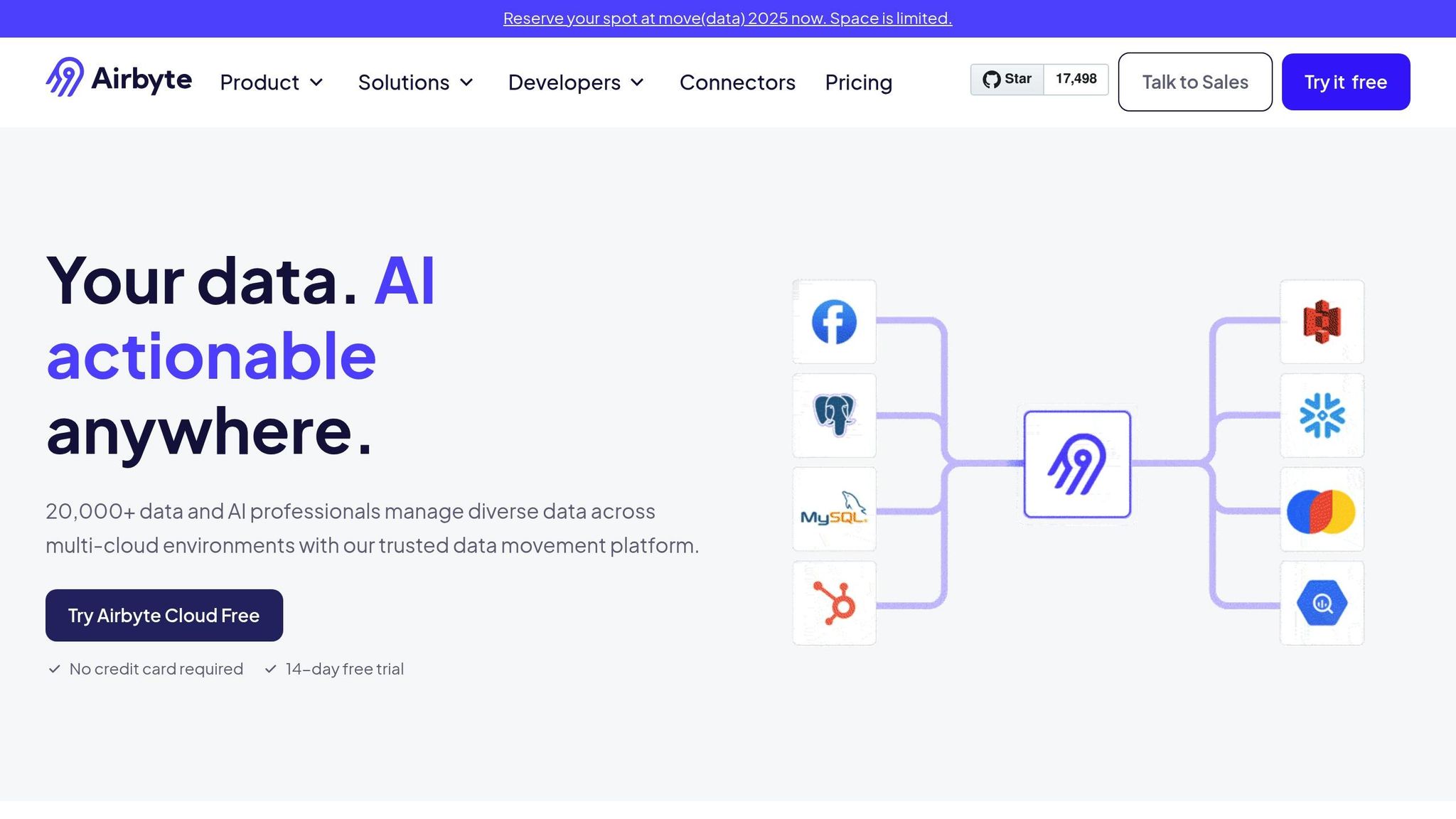Screen dimensions: 1456x819
Task: Click the Snowflake destination icon
Action: (1322, 416)
